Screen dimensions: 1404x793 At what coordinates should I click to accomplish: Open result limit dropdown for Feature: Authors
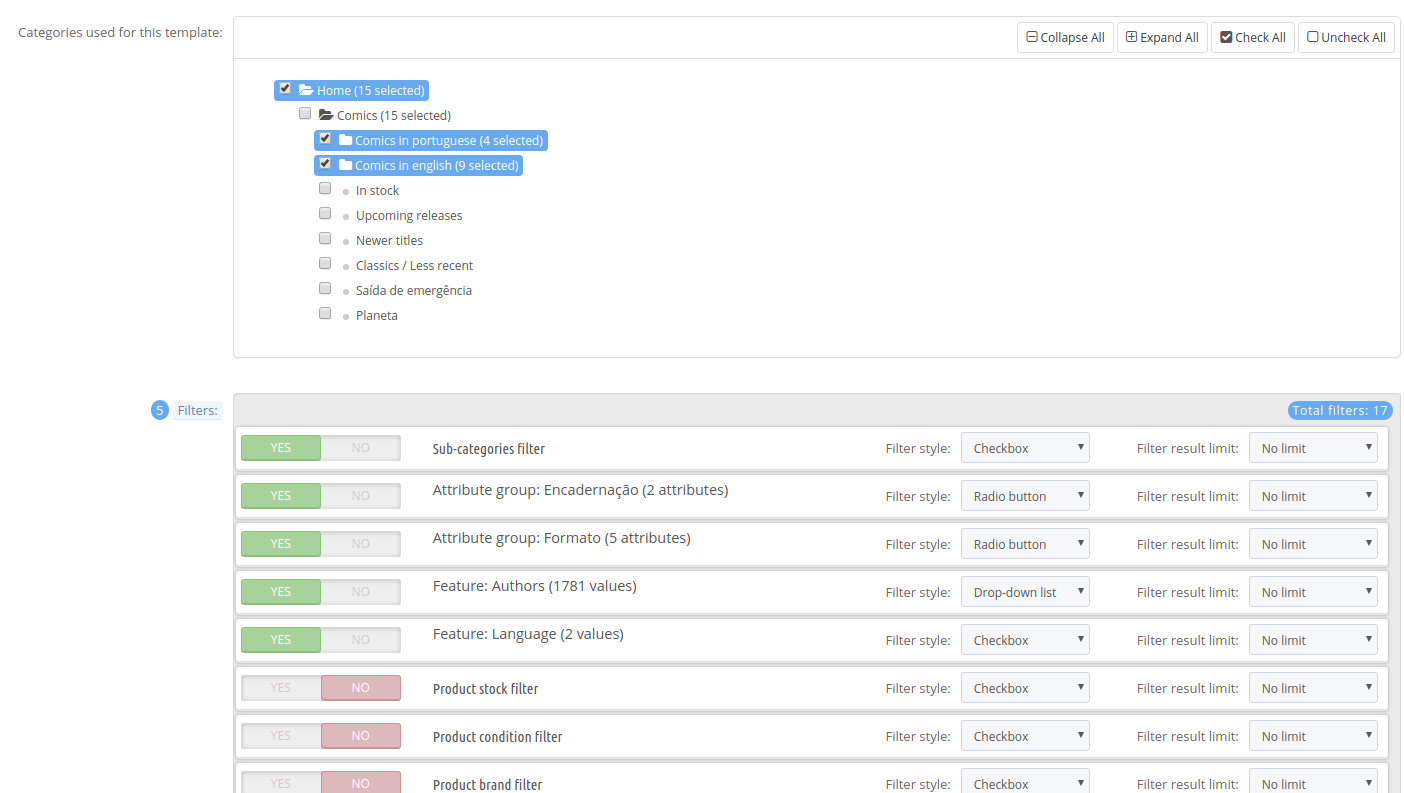click(x=1313, y=592)
